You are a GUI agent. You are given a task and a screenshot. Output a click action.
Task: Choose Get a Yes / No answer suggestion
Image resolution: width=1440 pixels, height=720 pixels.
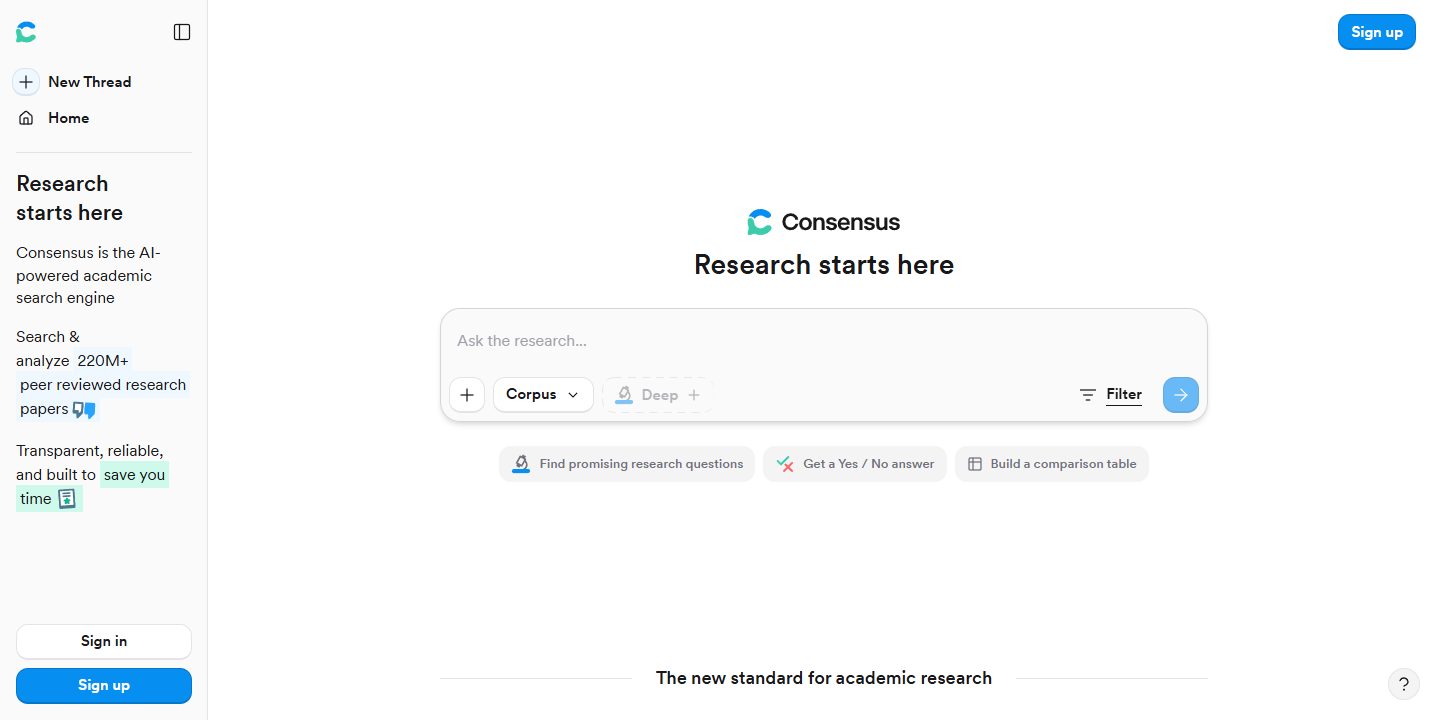point(855,464)
